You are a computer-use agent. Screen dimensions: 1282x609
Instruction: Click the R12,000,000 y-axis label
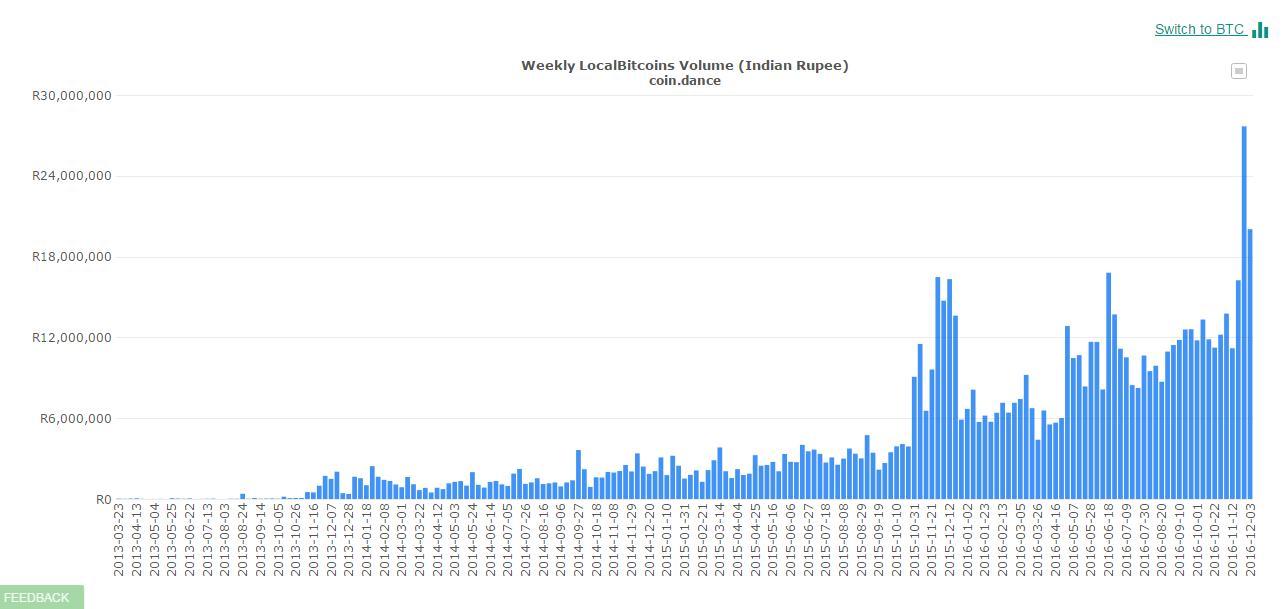point(71,338)
